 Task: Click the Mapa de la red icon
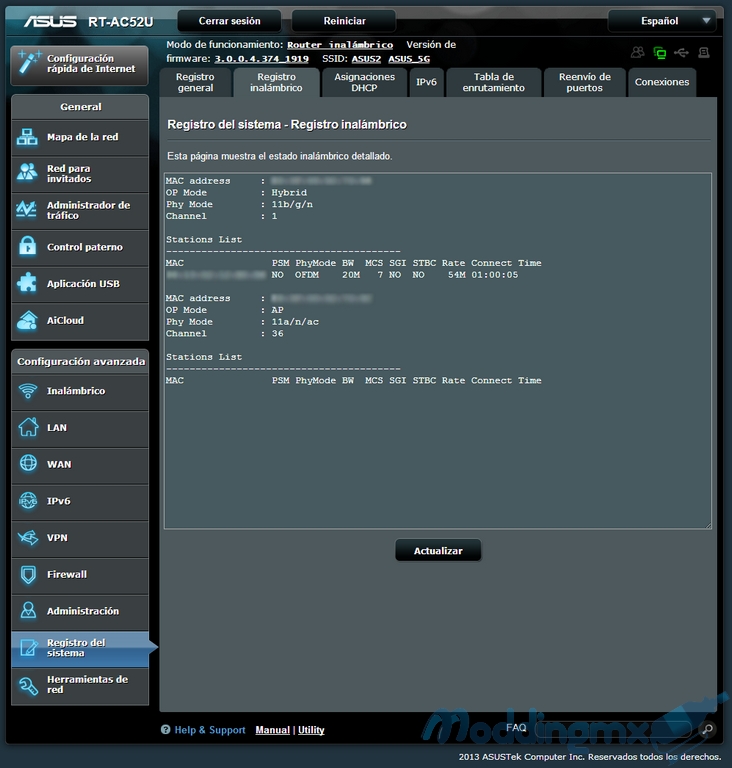tap(27, 137)
